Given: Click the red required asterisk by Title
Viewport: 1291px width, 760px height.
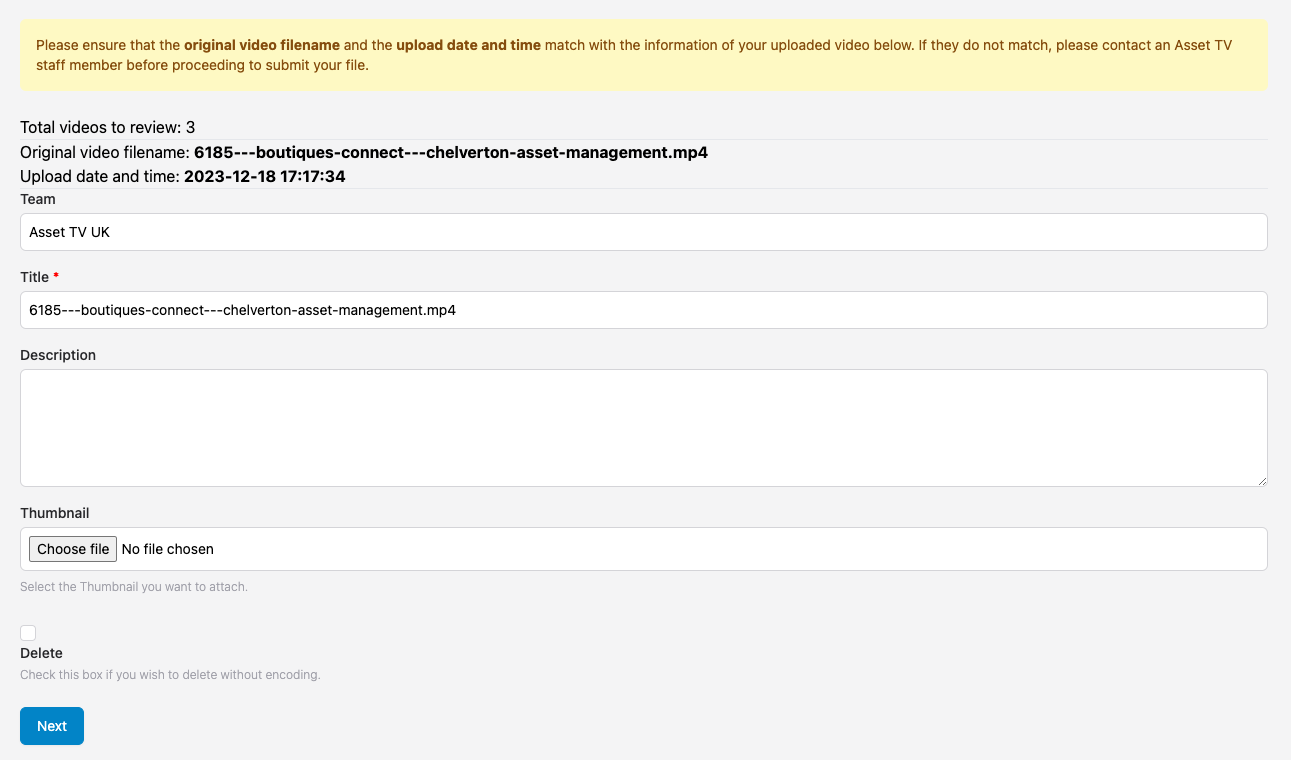Looking at the screenshot, I should point(56,277).
